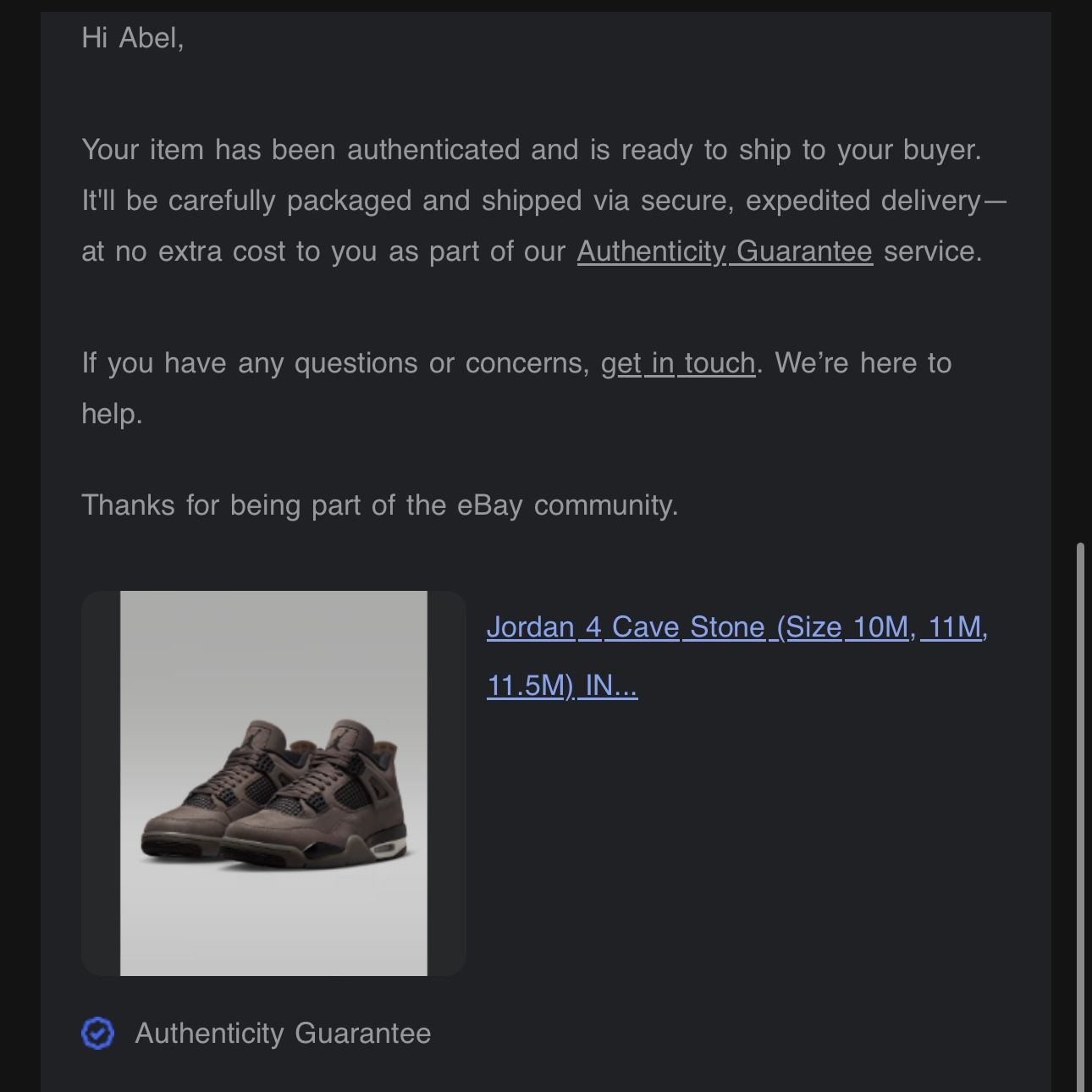Open the Jordan 4 sneaker product thumbnail
1092x1092 pixels.
tap(273, 783)
